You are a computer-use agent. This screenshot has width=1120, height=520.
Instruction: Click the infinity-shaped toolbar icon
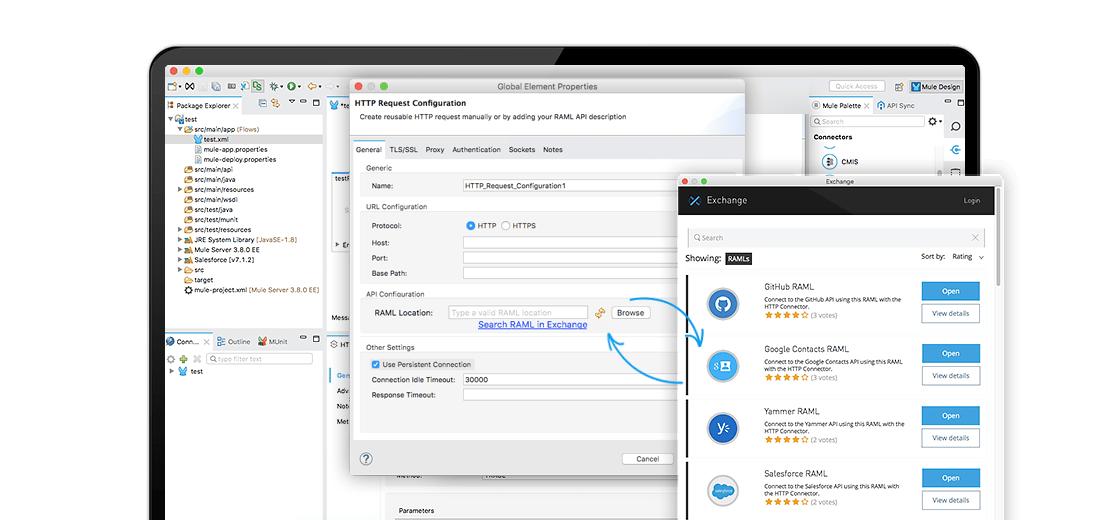[x=190, y=86]
